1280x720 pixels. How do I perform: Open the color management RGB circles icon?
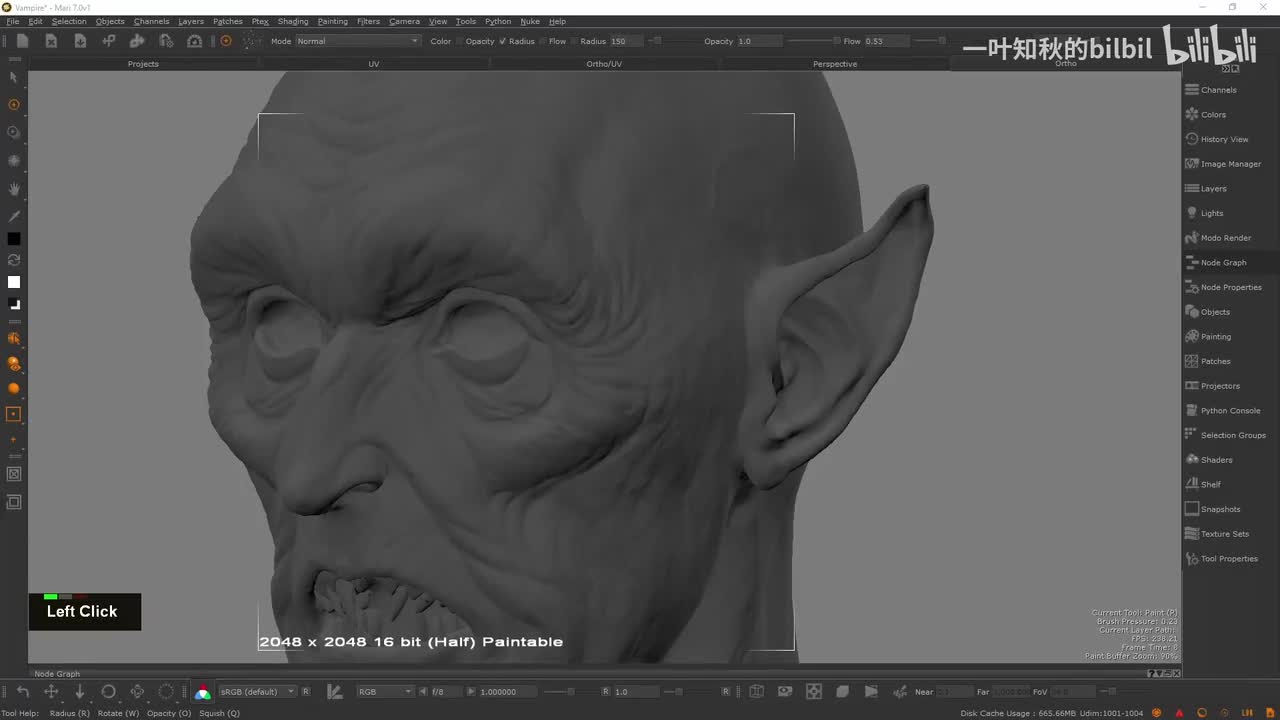pyautogui.click(x=203, y=692)
